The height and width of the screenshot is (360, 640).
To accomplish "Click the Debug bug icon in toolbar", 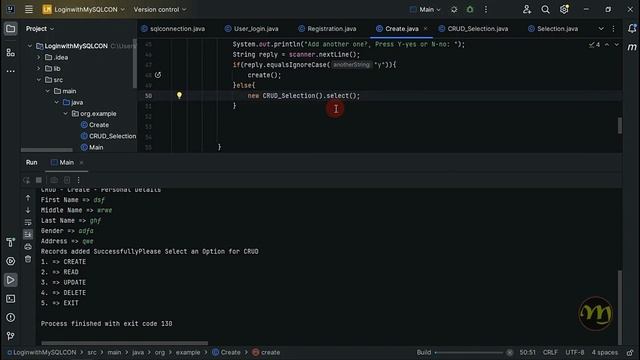I will (470, 9).
